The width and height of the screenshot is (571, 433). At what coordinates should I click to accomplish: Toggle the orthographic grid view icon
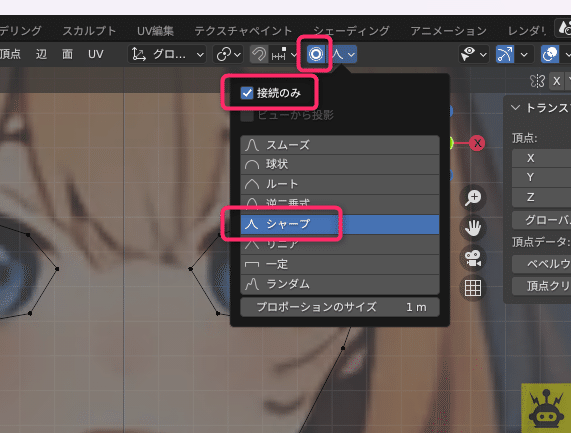[x=473, y=288]
